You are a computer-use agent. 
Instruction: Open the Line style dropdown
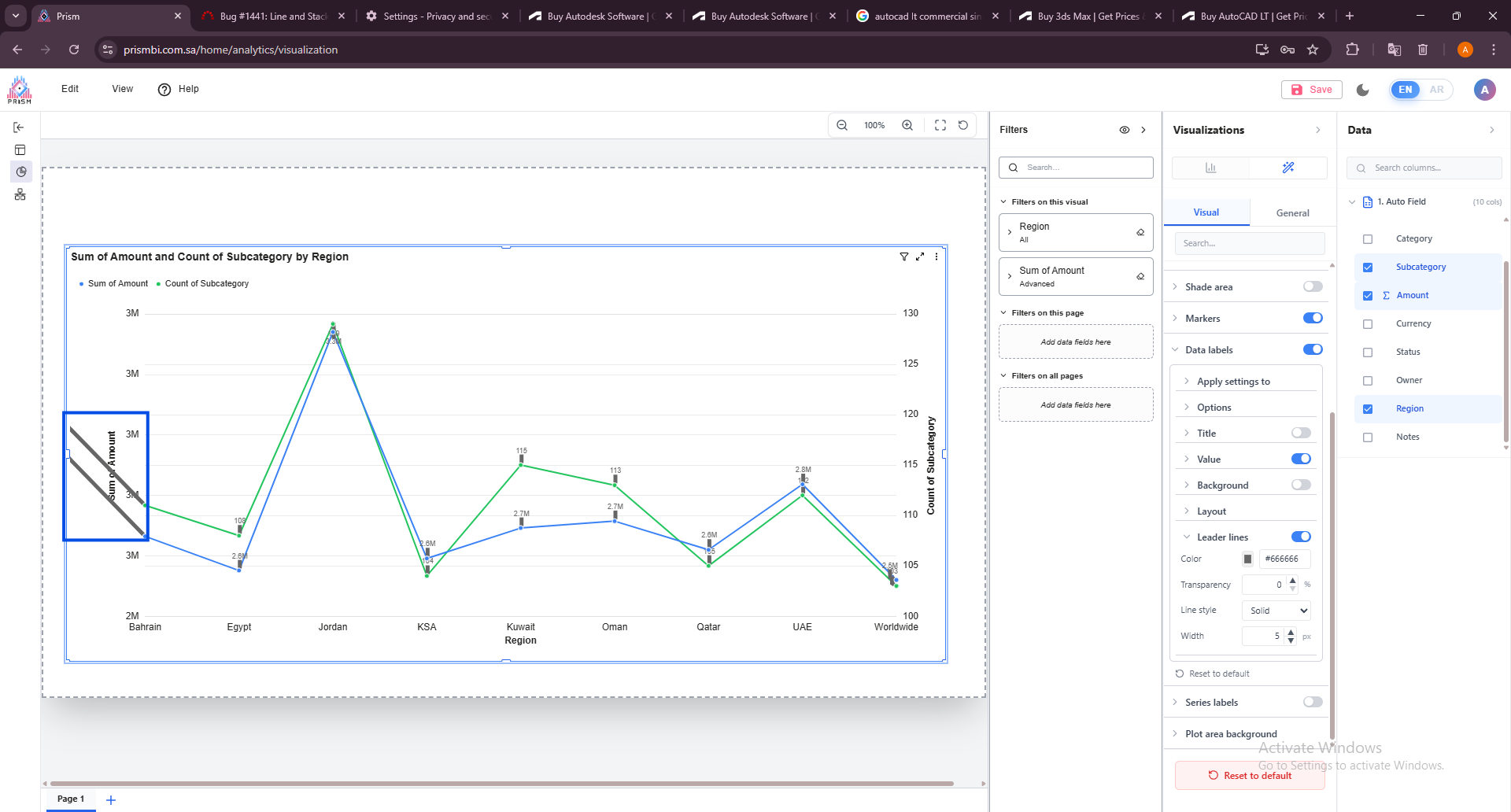(1276, 611)
